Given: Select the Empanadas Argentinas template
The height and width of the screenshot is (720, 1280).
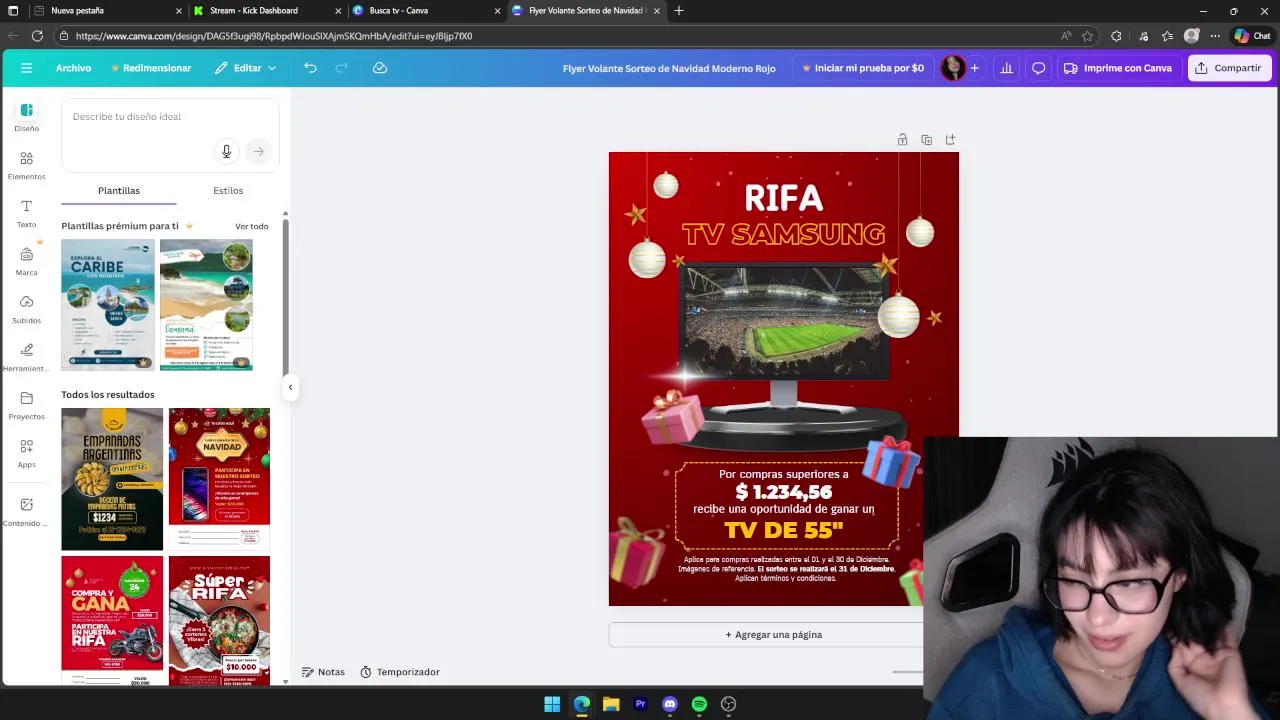Looking at the screenshot, I should [x=112, y=478].
